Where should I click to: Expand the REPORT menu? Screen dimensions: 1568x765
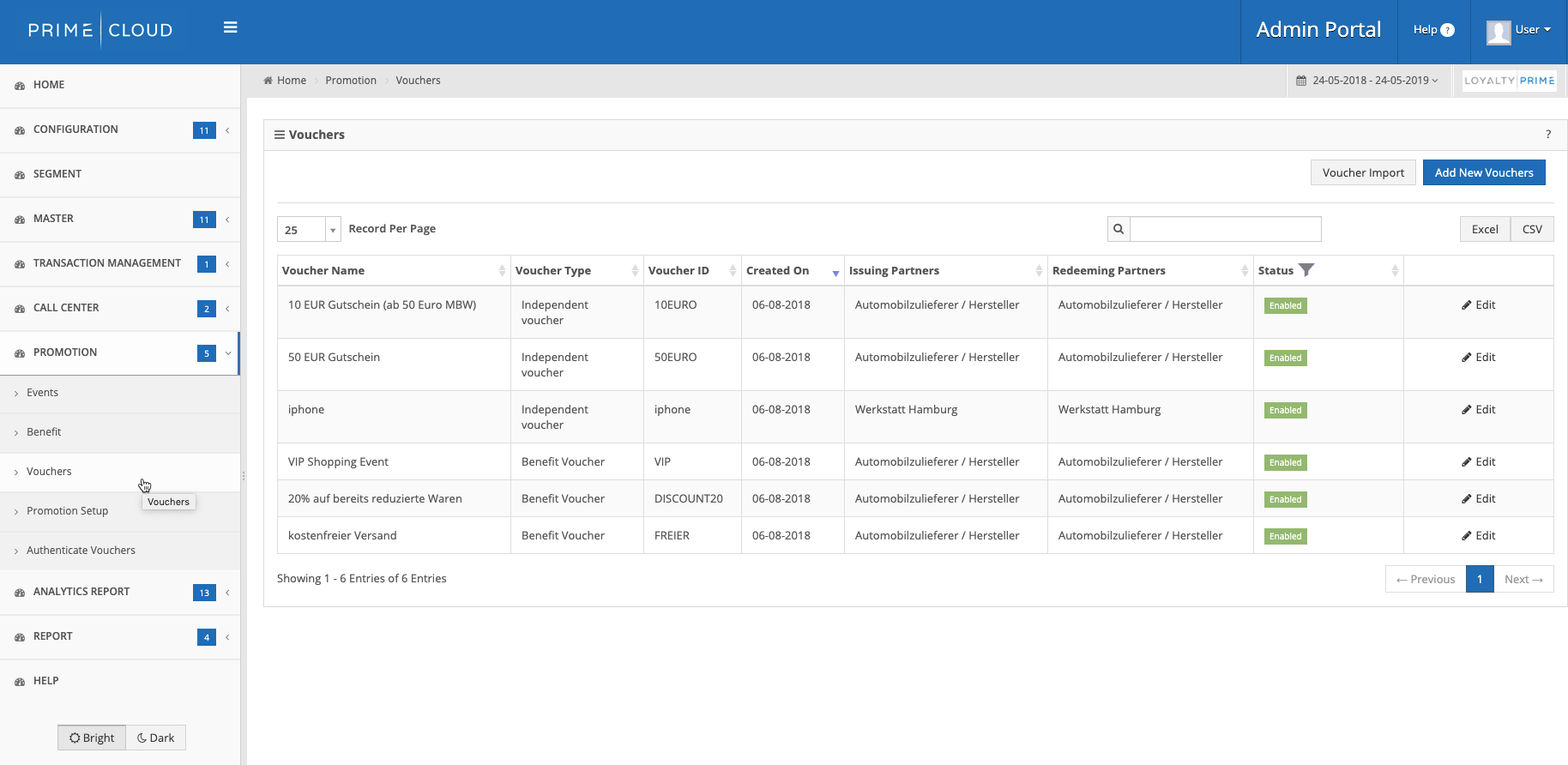click(120, 636)
